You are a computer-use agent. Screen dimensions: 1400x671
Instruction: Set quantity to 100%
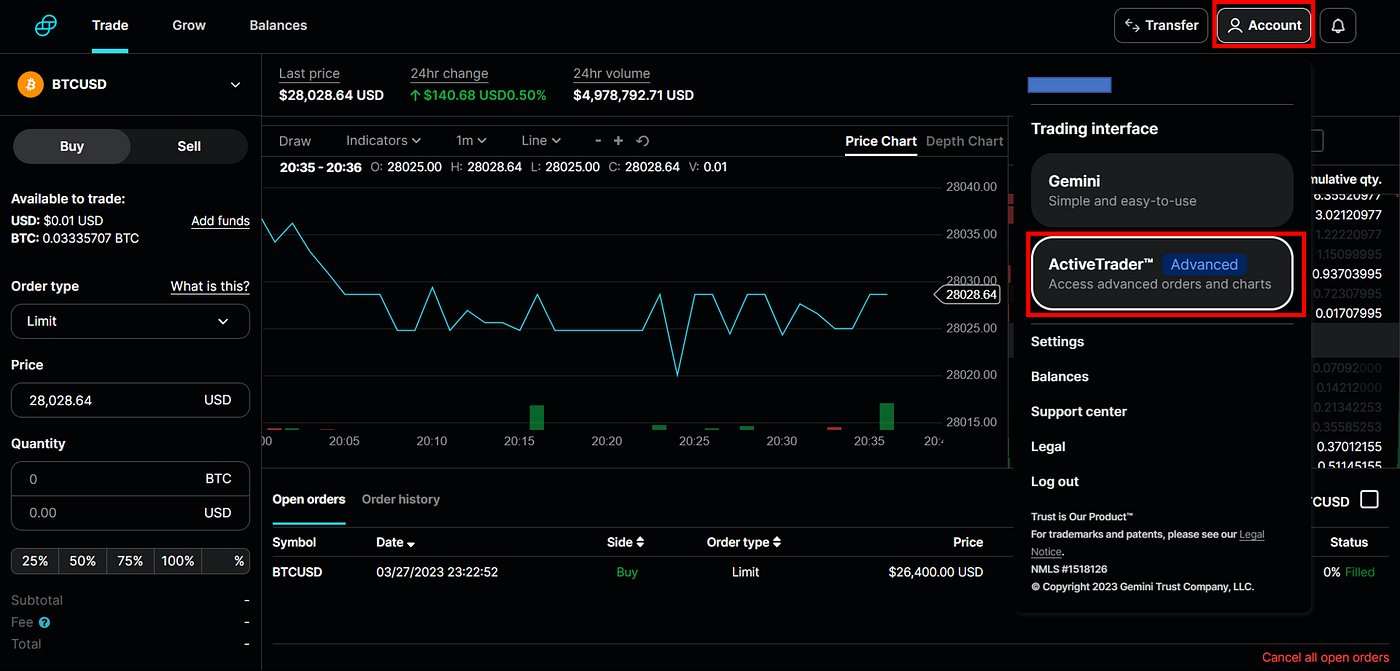[x=178, y=561]
